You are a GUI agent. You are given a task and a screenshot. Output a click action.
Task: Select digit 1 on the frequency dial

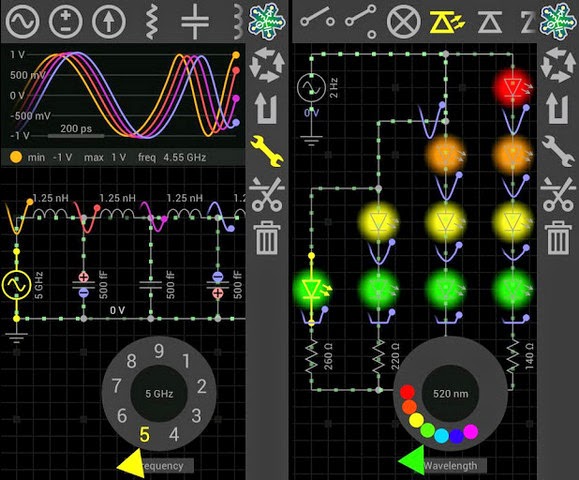[186, 361]
